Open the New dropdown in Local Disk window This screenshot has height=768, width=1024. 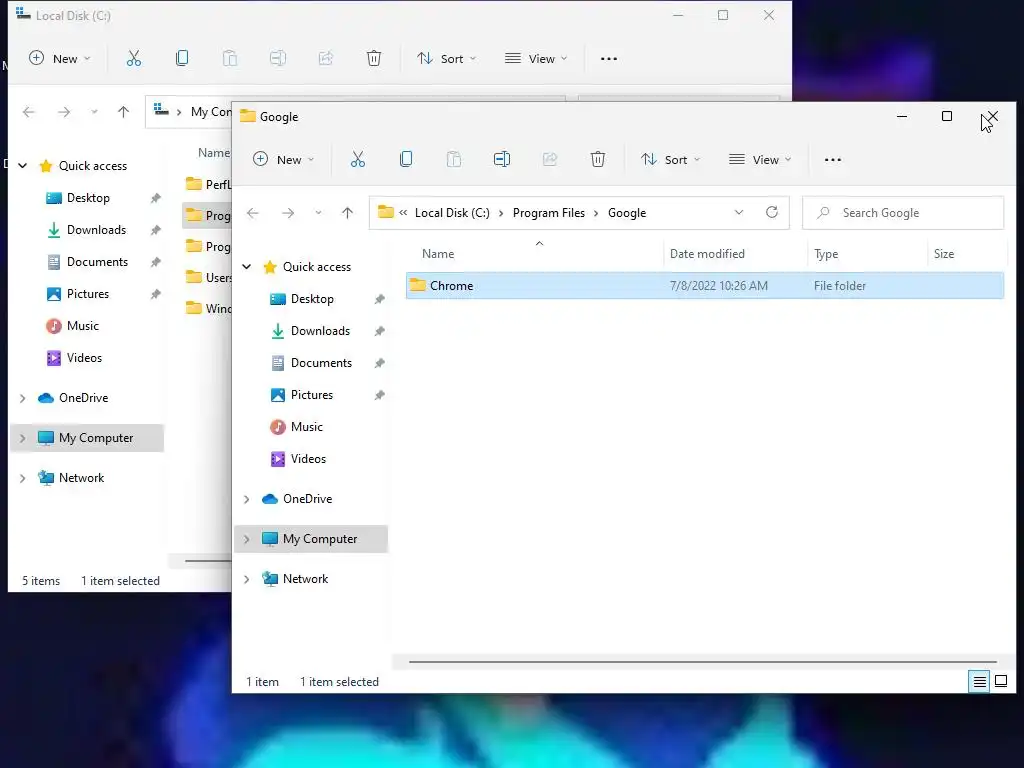[x=59, y=59]
